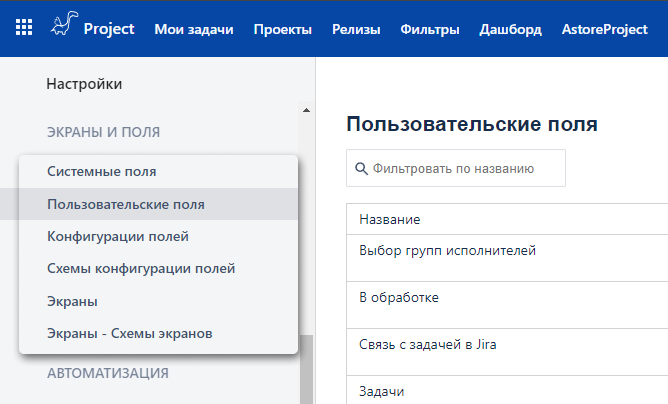Viewport: 668px width, 404px height.
Task: Open Дашборд in the header
Action: [510, 29]
